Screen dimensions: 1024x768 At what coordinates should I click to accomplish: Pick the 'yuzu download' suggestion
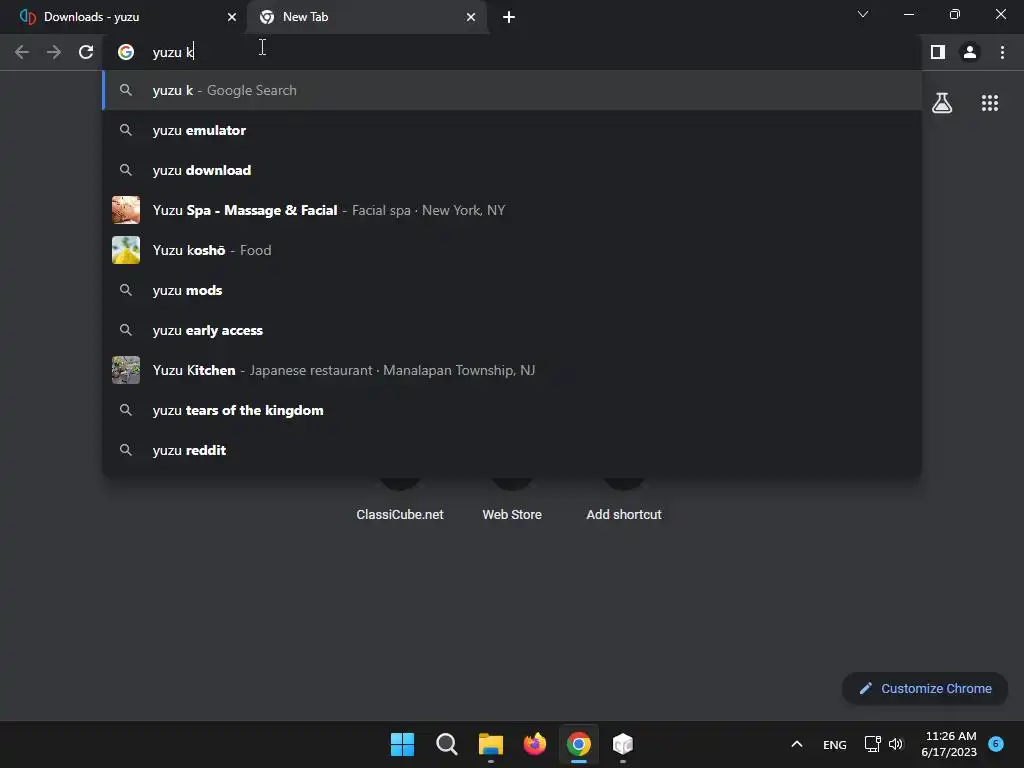512,170
